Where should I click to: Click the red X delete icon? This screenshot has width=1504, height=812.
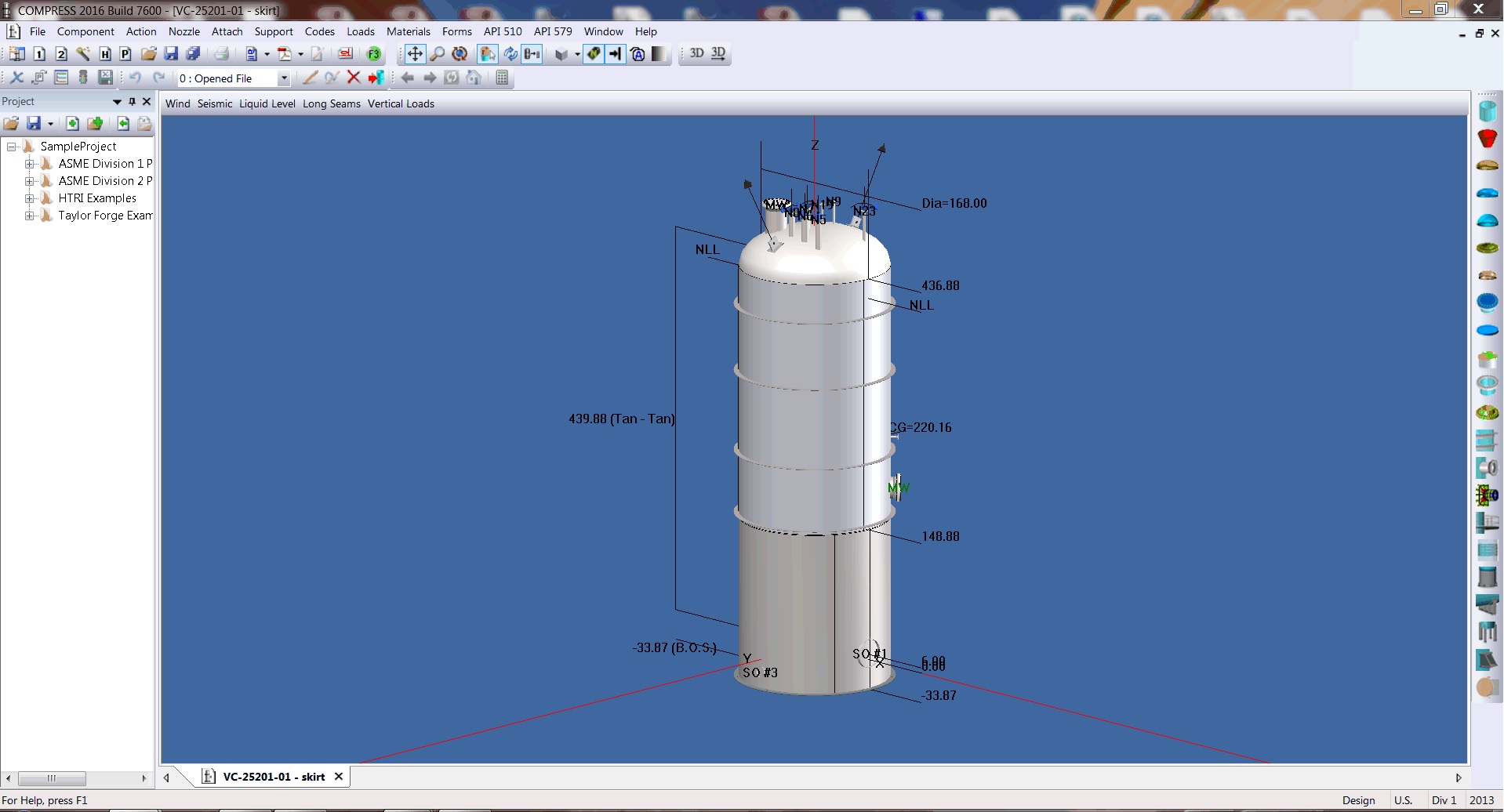pyautogui.click(x=354, y=78)
